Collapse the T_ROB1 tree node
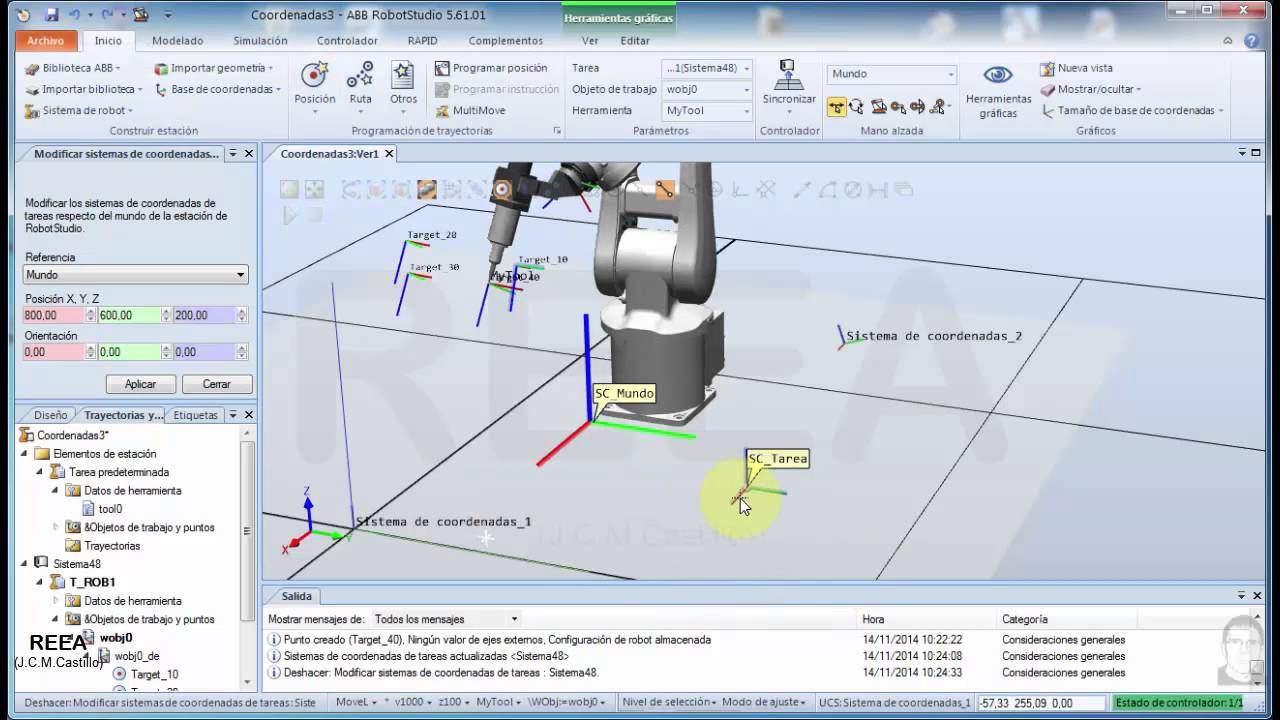 coord(40,582)
